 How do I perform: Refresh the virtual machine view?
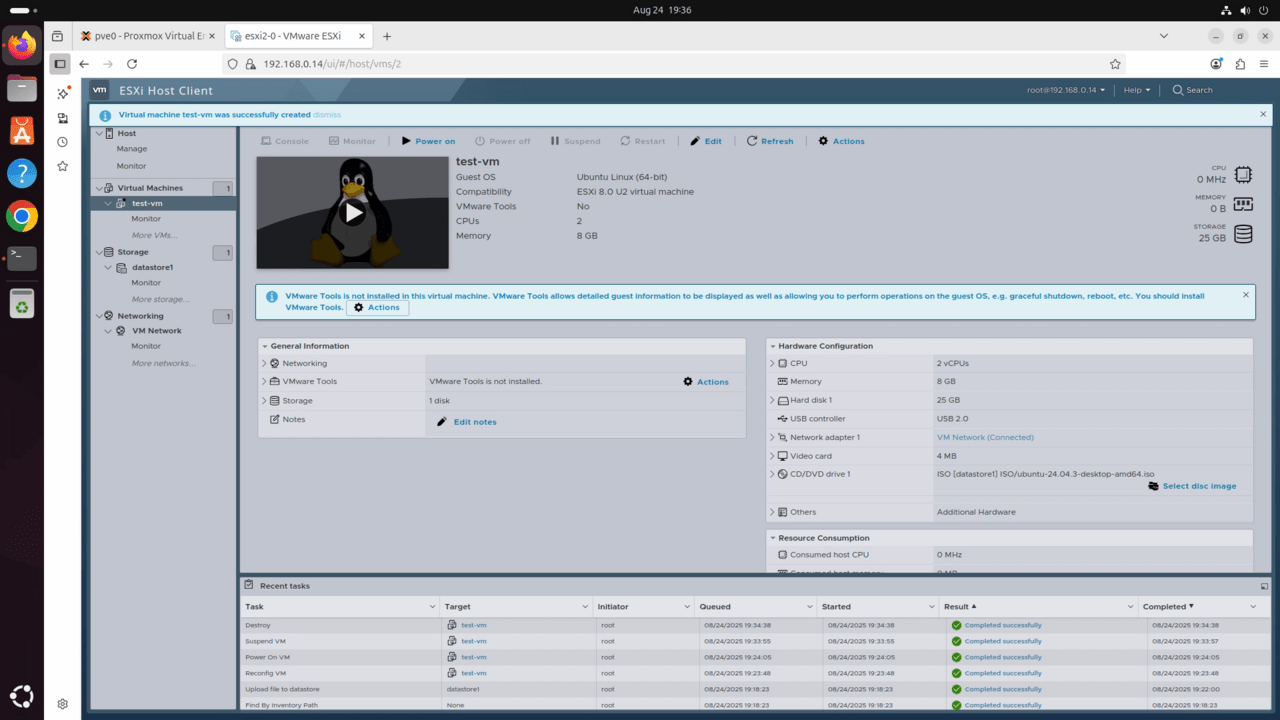tap(770, 141)
